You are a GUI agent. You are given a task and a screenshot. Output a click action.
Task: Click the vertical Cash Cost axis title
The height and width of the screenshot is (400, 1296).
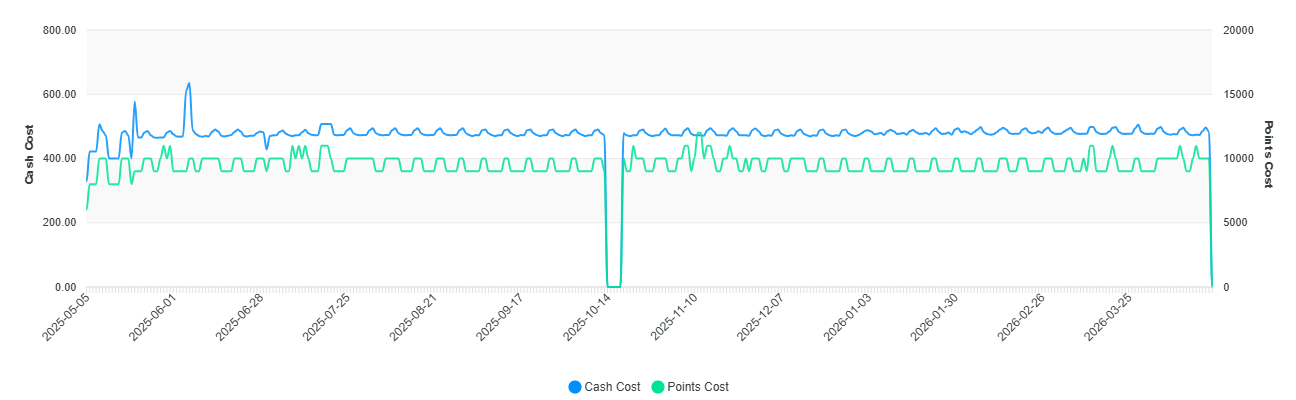tap(30, 154)
